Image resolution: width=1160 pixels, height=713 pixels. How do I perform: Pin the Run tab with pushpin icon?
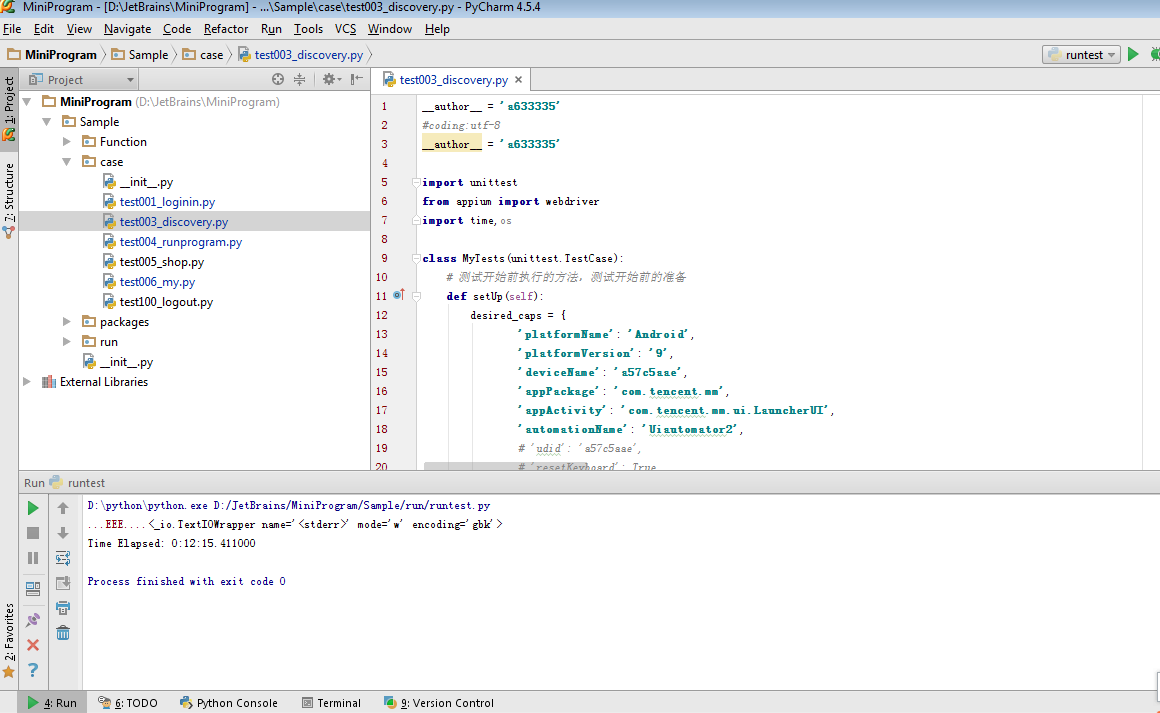coord(33,620)
